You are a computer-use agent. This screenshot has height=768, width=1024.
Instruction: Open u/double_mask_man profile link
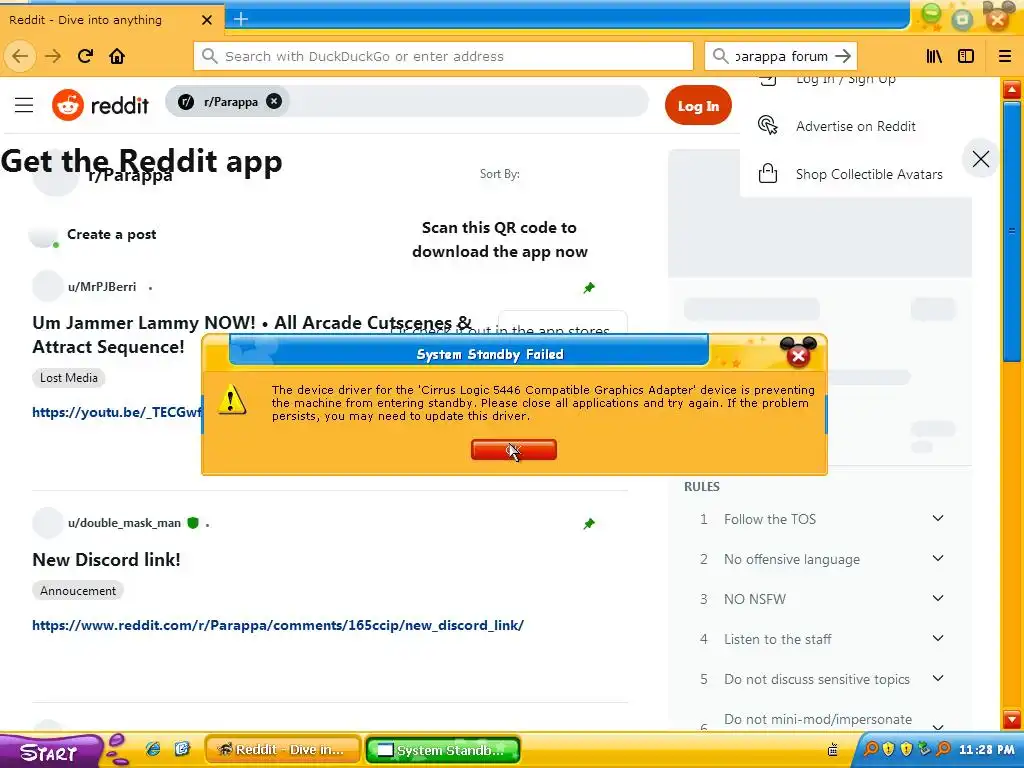[x=124, y=523]
